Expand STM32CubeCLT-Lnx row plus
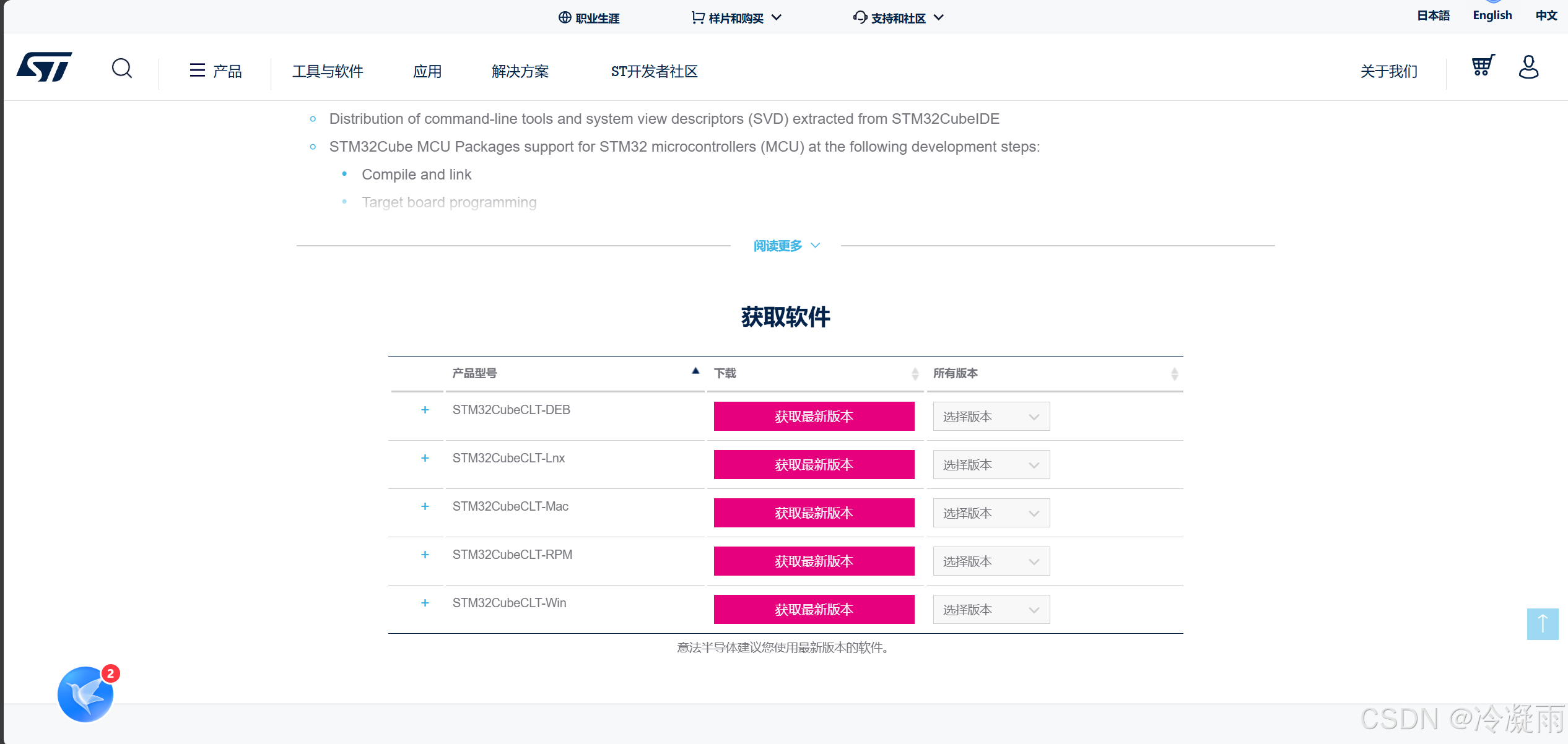This screenshot has width=1568, height=744. coord(425,458)
